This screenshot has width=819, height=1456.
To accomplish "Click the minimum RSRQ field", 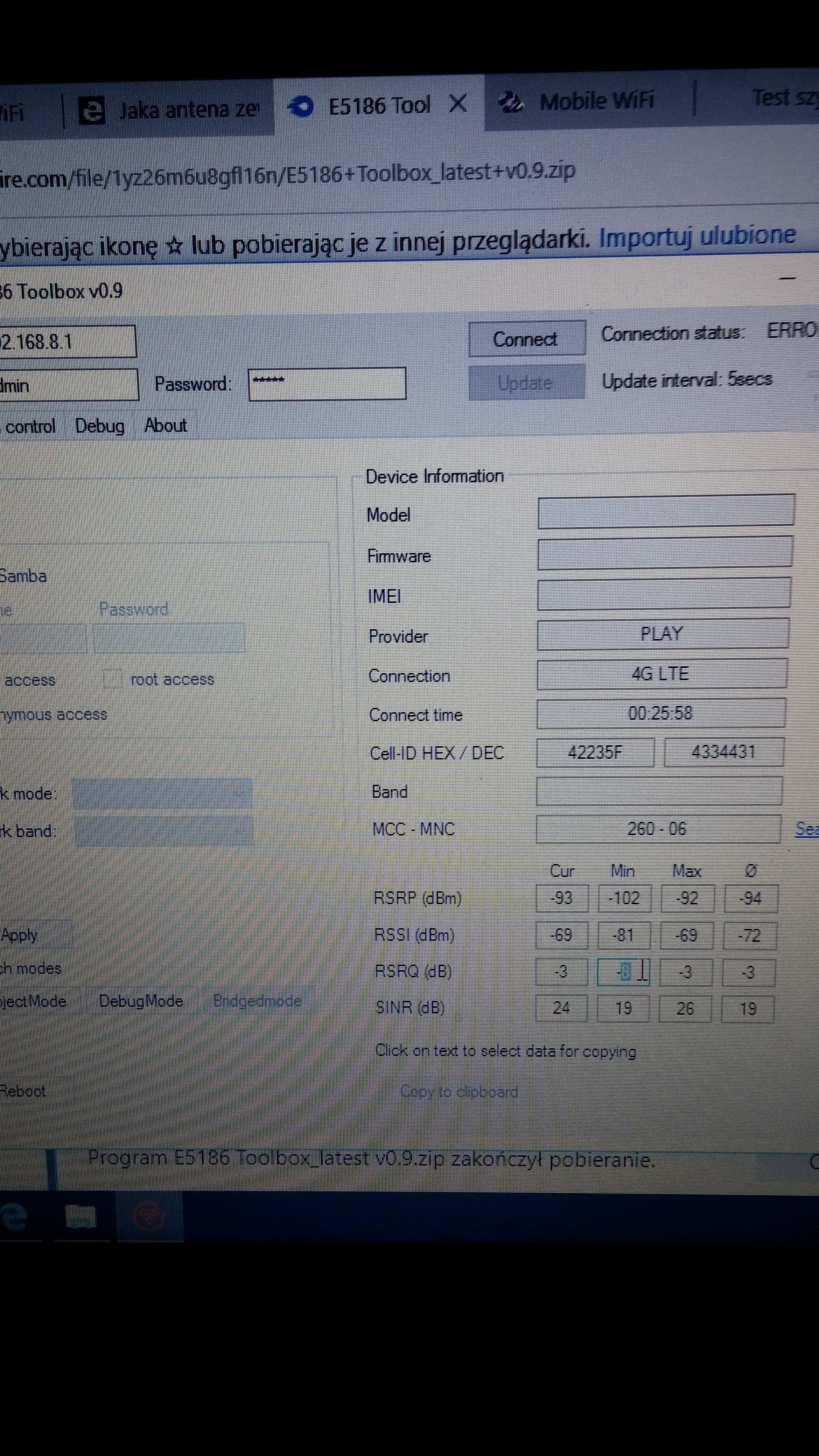I will pos(623,972).
